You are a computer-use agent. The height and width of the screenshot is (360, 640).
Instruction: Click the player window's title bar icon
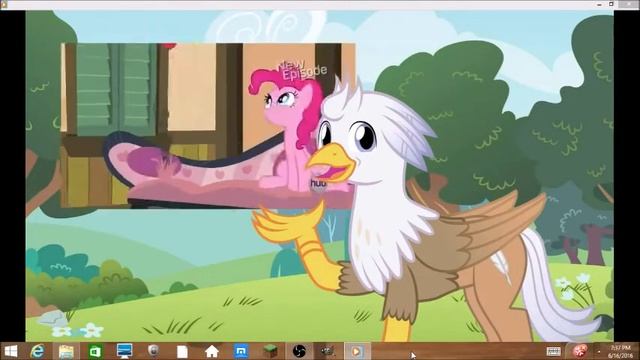coord(4,4)
